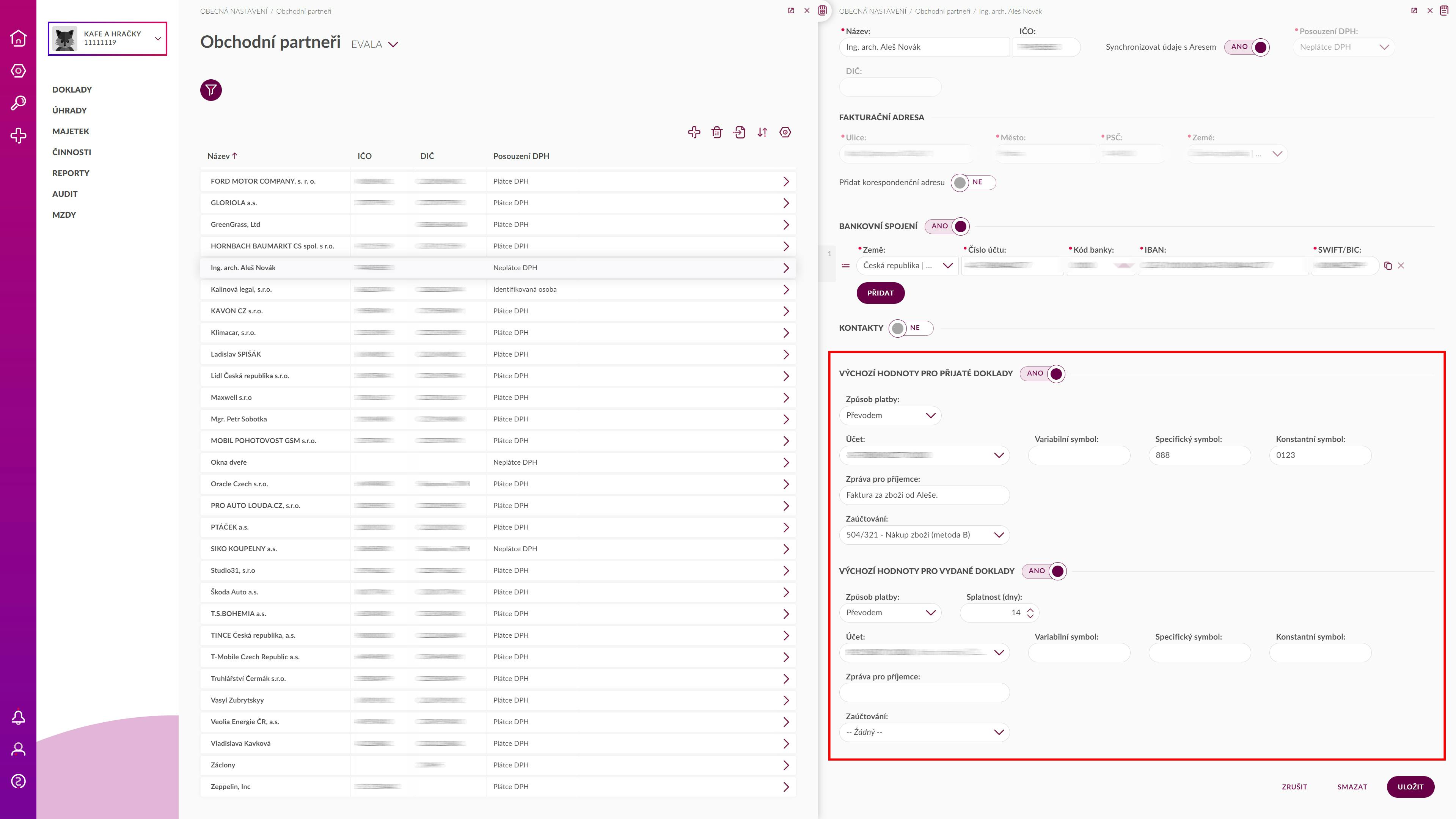Click the import icon above partner list
The image size is (1456, 819).
coord(739,132)
